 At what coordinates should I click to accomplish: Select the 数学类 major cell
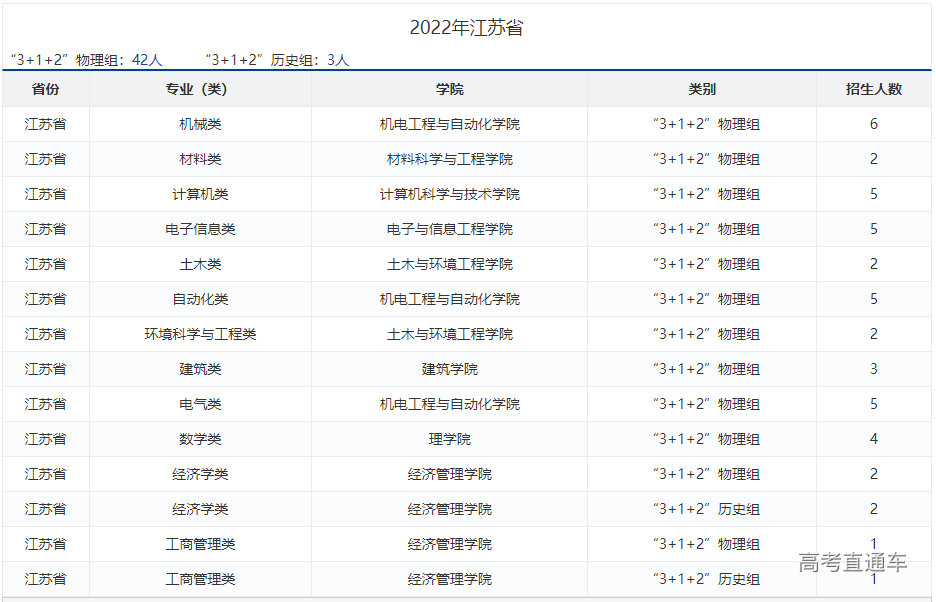[200, 439]
